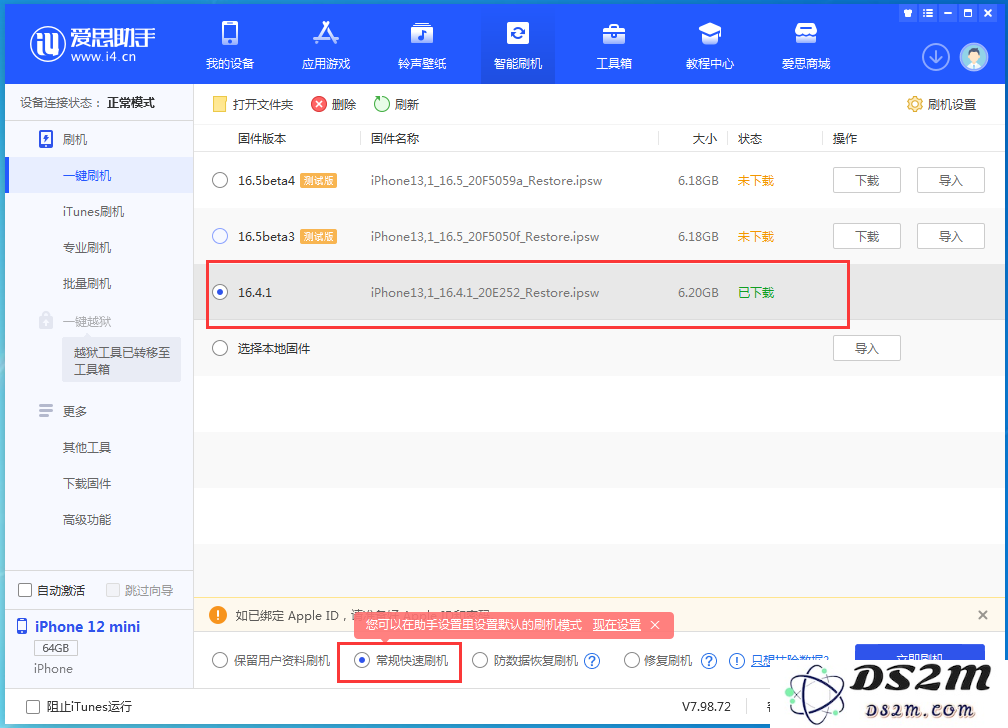The width and height of the screenshot is (1008, 728).
Task: Click the blue exclamation info icon
Action: click(737, 661)
